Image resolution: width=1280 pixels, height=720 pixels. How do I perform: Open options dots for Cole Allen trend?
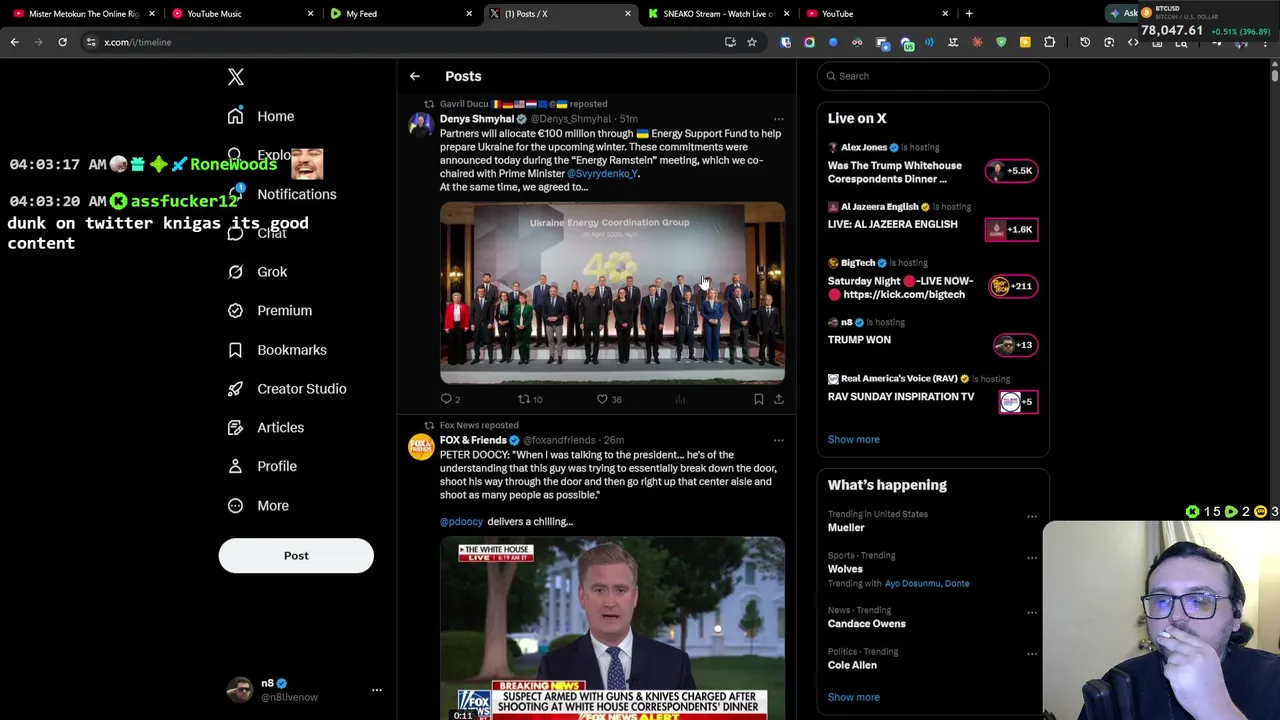[1031, 654]
